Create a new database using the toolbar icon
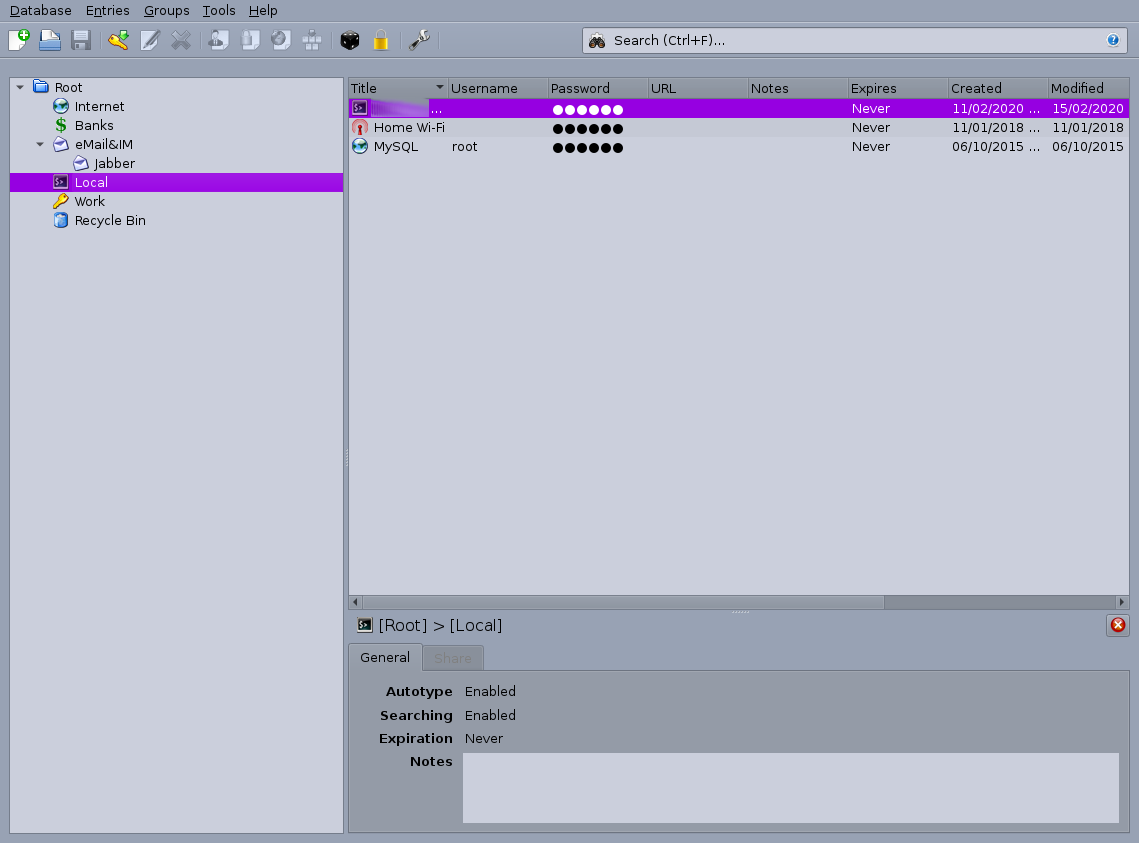Image resolution: width=1139 pixels, height=843 pixels. 18,40
